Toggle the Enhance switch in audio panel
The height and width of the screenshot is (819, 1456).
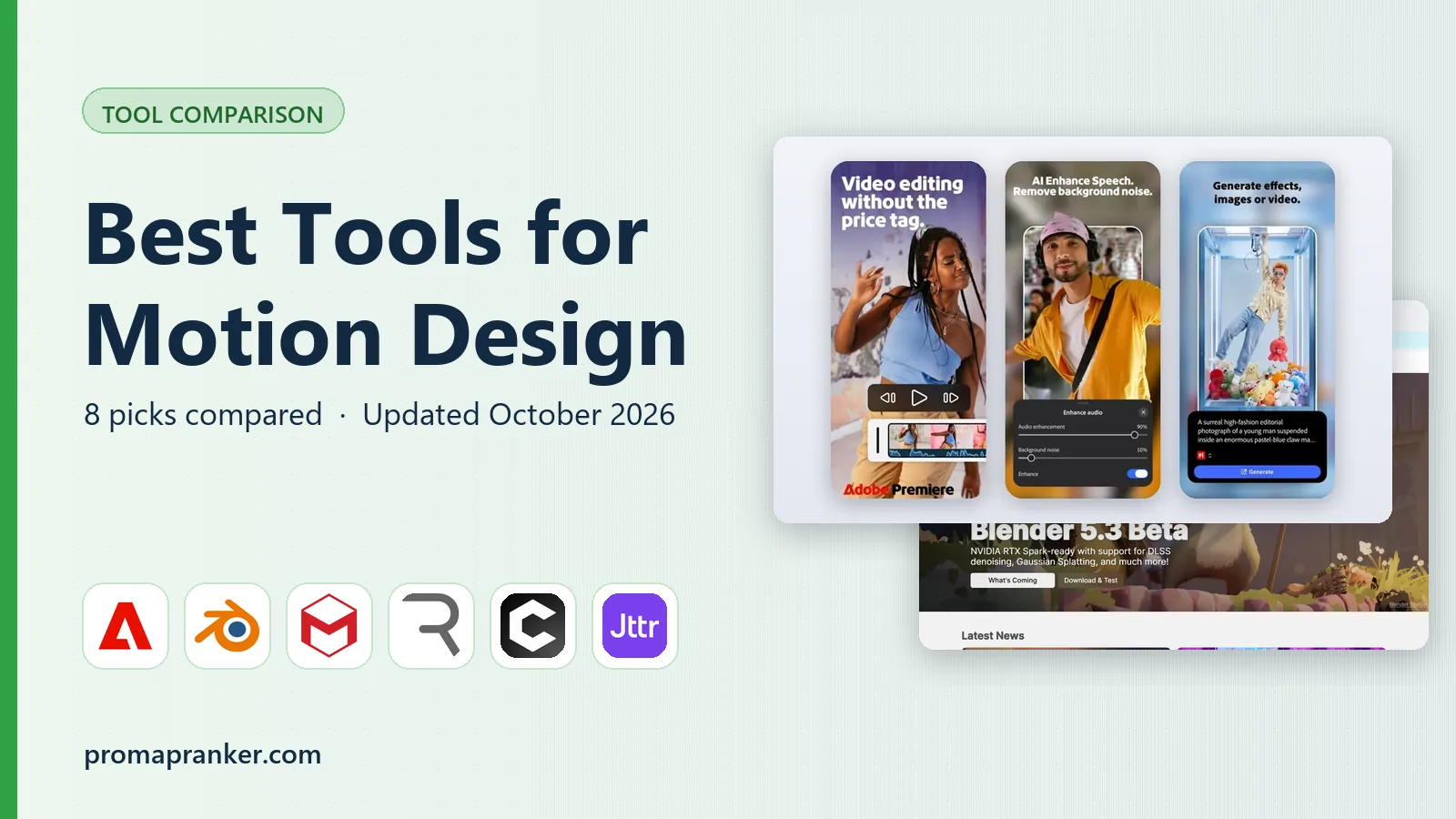pyautogui.click(x=1137, y=473)
